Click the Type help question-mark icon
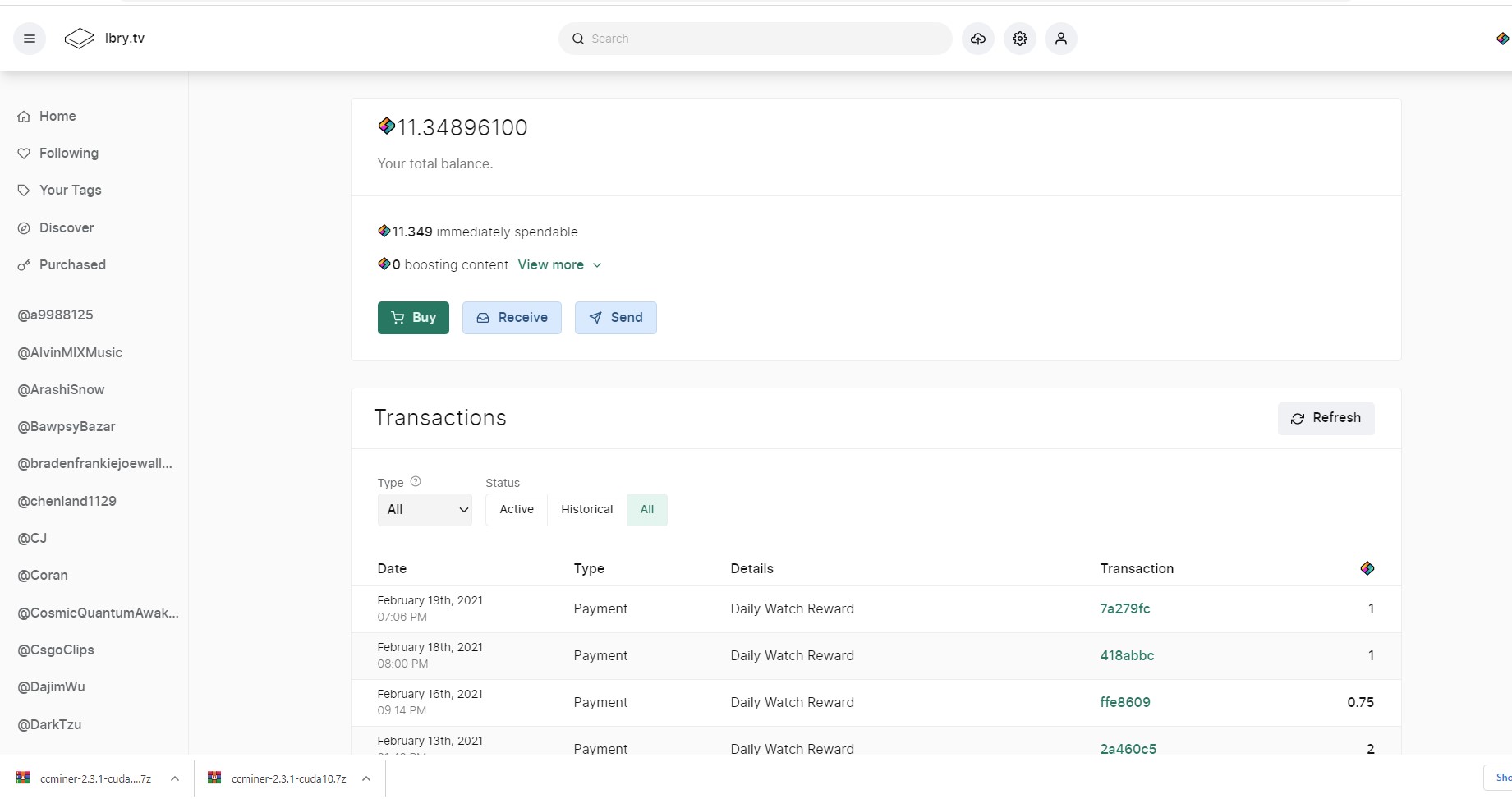 click(416, 482)
